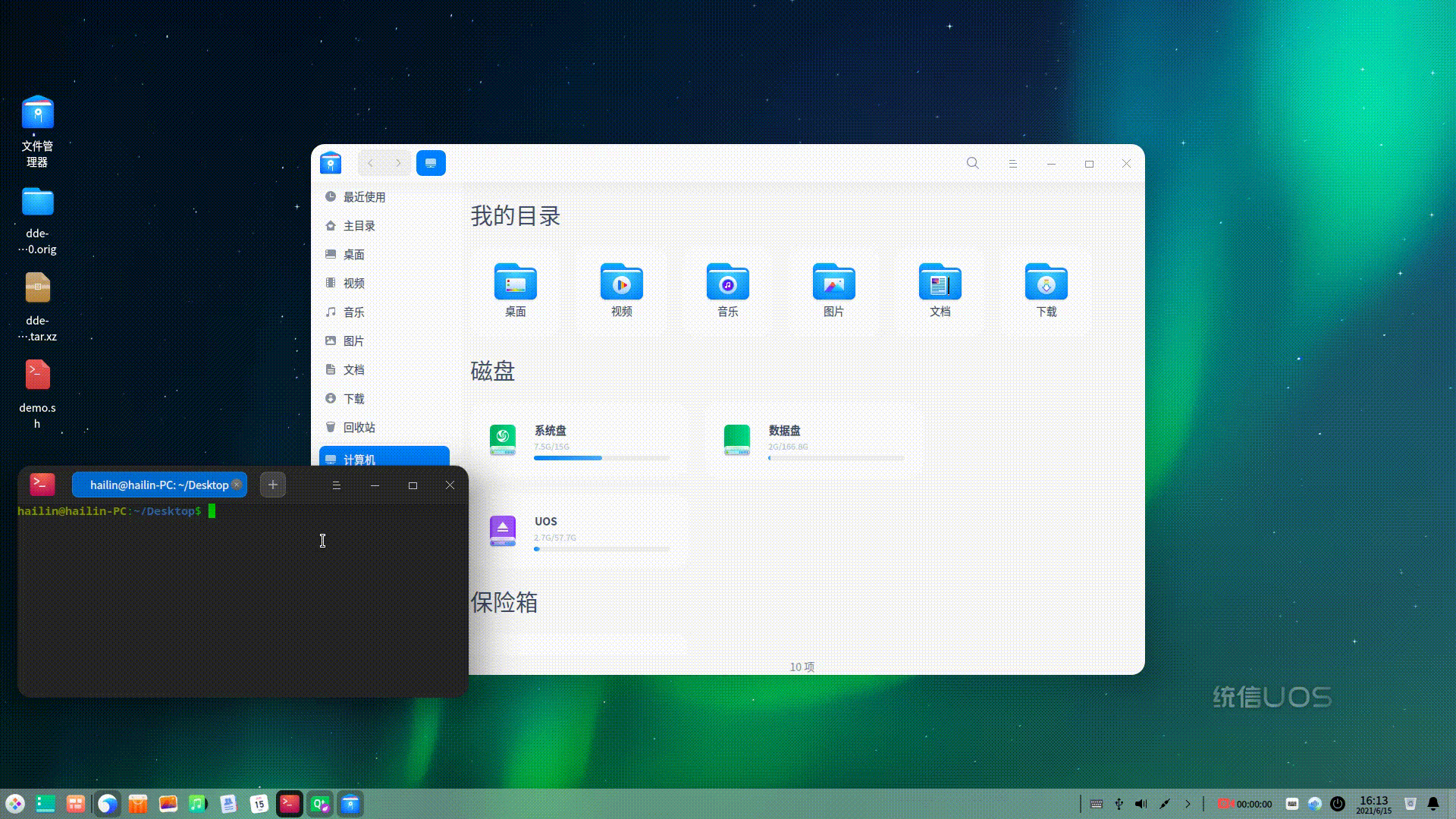This screenshot has height=819, width=1456.
Task: Select the 文件管理器 desktop icon
Action: (x=37, y=132)
